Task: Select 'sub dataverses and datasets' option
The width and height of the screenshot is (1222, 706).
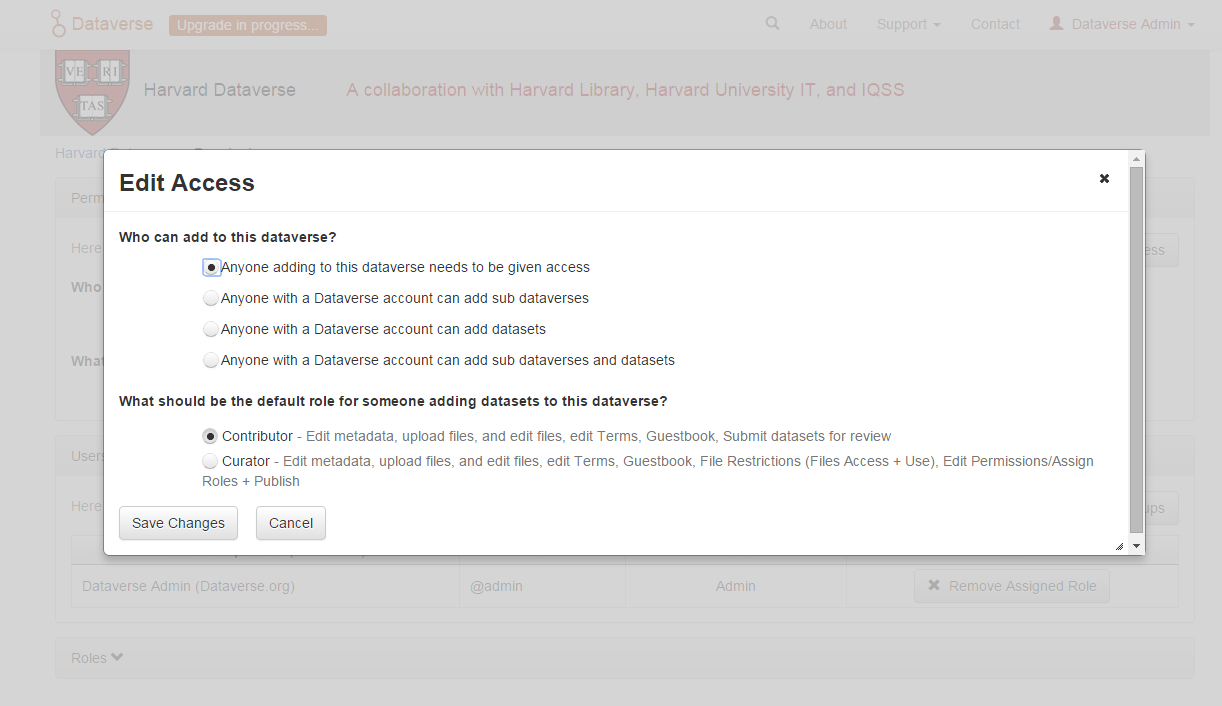Action: click(x=211, y=360)
